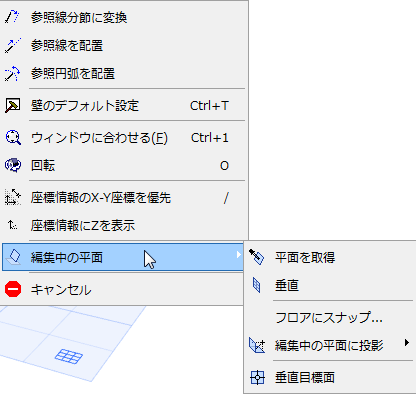Viewport: 416px width, 394px height.
Task: Click the 編集中の平面に投影 icon
Action: point(257,345)
